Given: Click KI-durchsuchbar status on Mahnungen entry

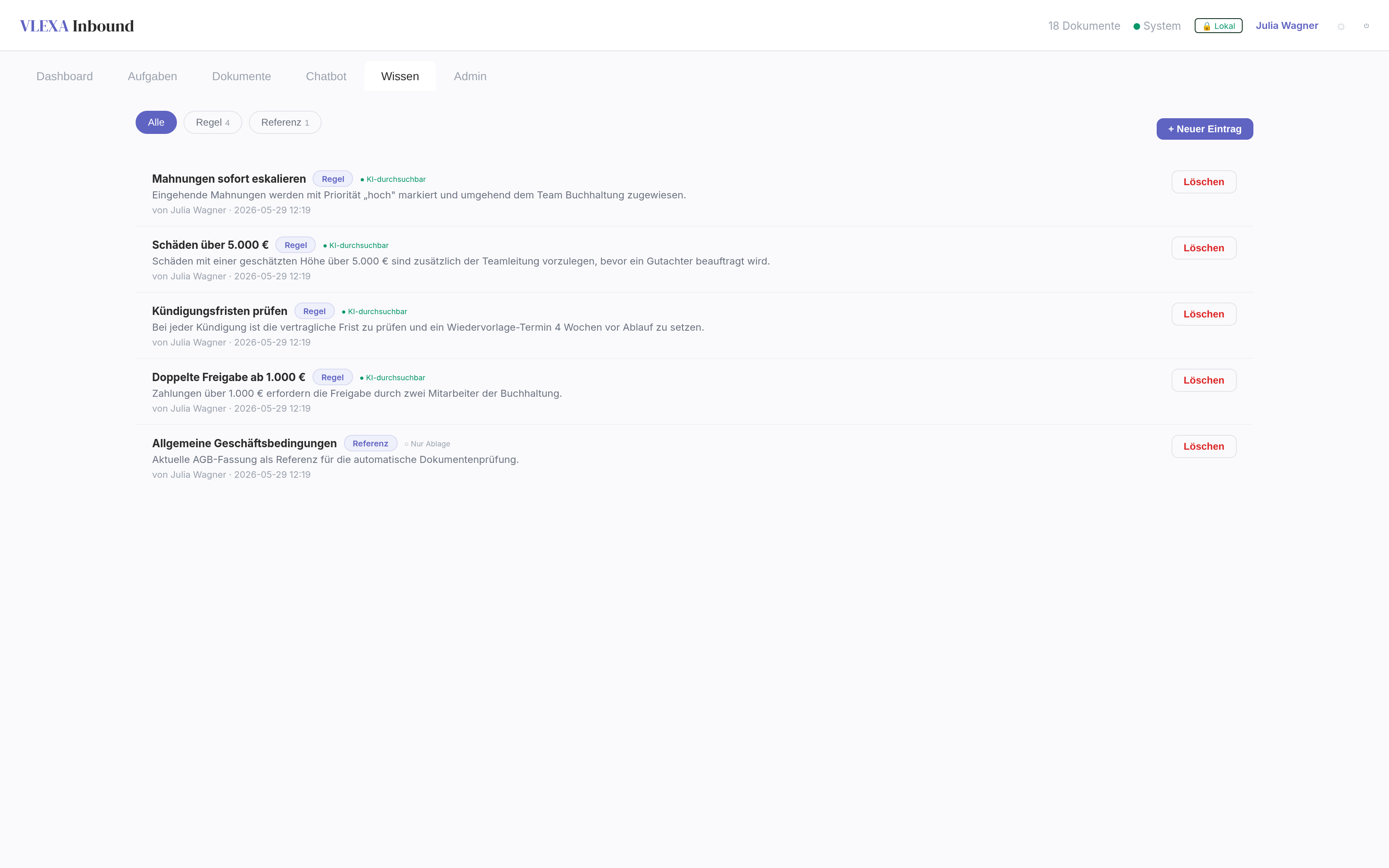Looking at the screenshot, I should 393,179.
